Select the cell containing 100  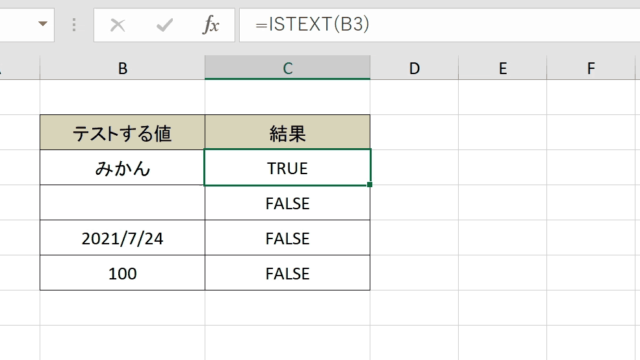[122, 273]
